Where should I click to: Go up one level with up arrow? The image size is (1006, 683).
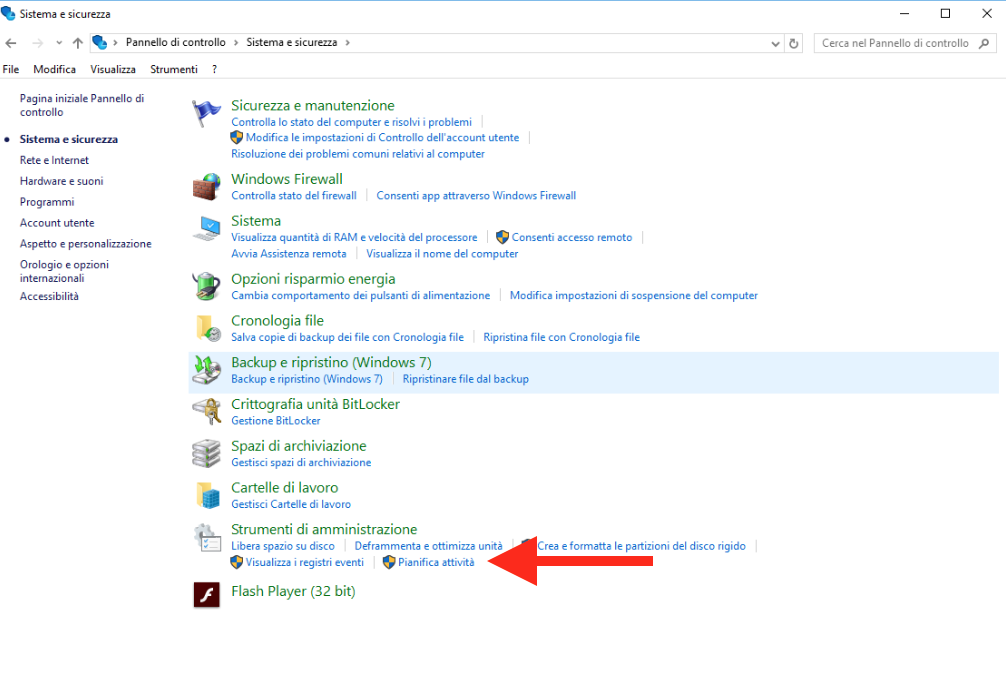pyautogui.click(x=78, y=43)
